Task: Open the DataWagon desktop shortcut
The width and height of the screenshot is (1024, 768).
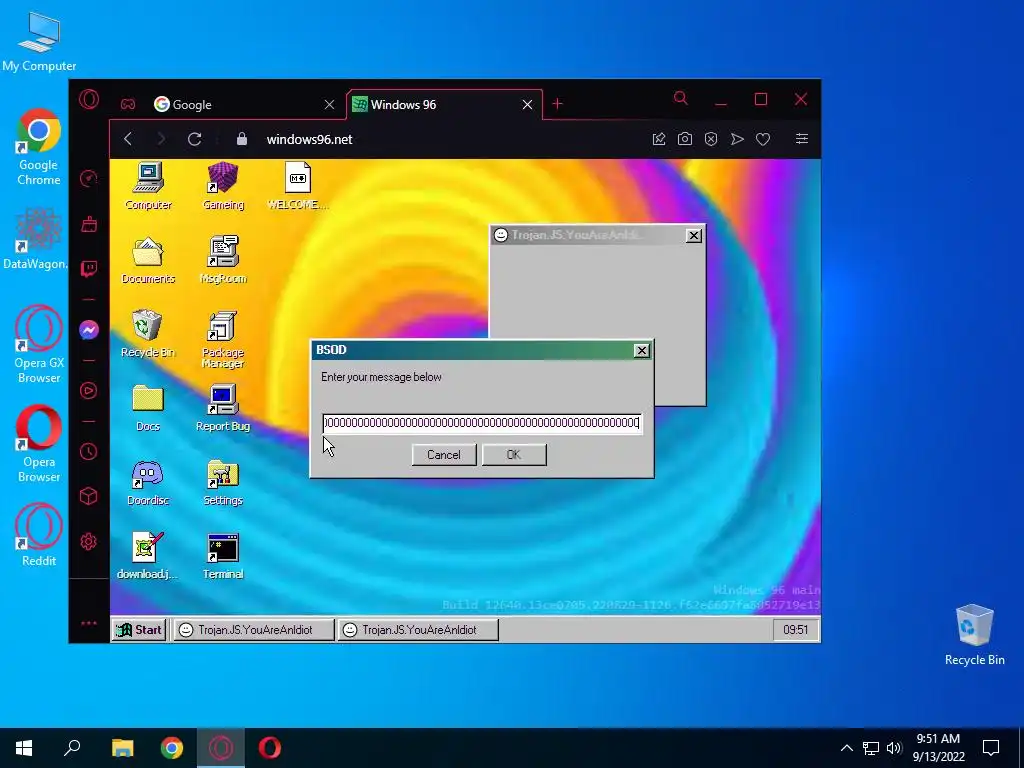Action: point(36,239)
